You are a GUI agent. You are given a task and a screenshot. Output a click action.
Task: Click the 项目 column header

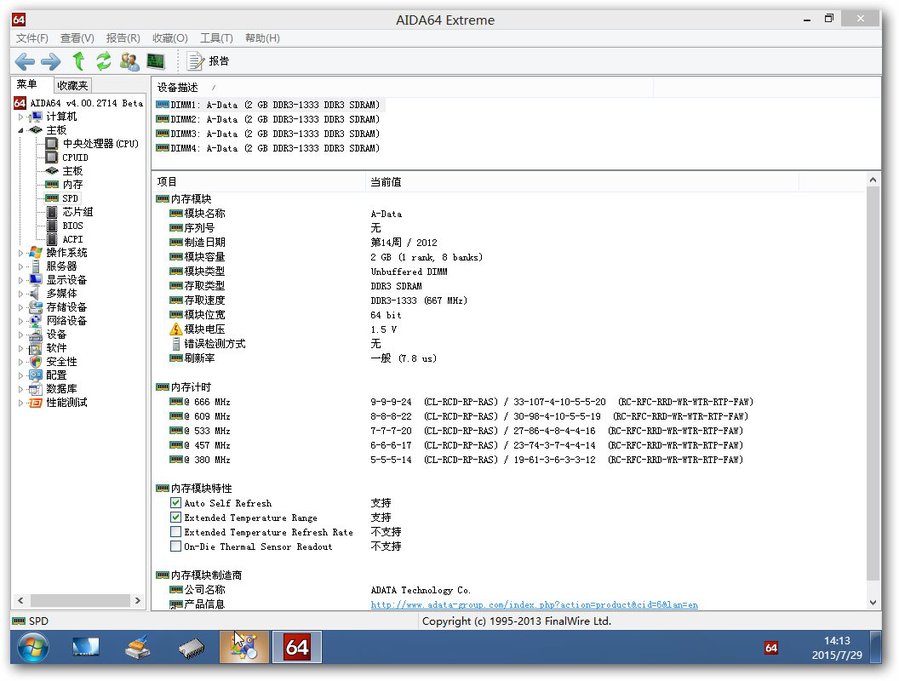click(x=167, y=182)
